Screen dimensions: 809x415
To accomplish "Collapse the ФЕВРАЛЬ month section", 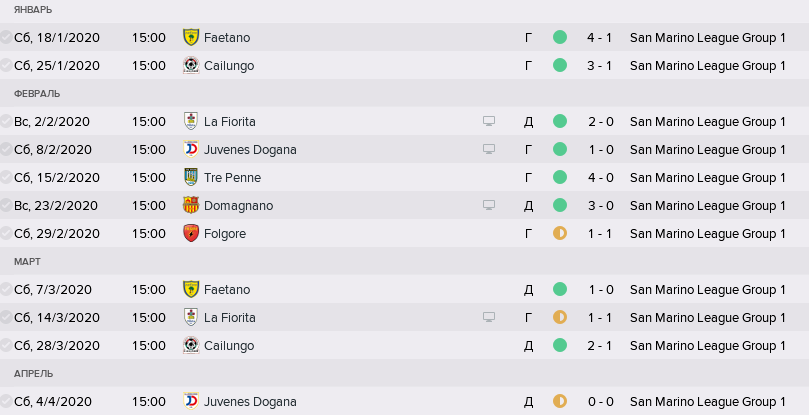I will (37, 93).
